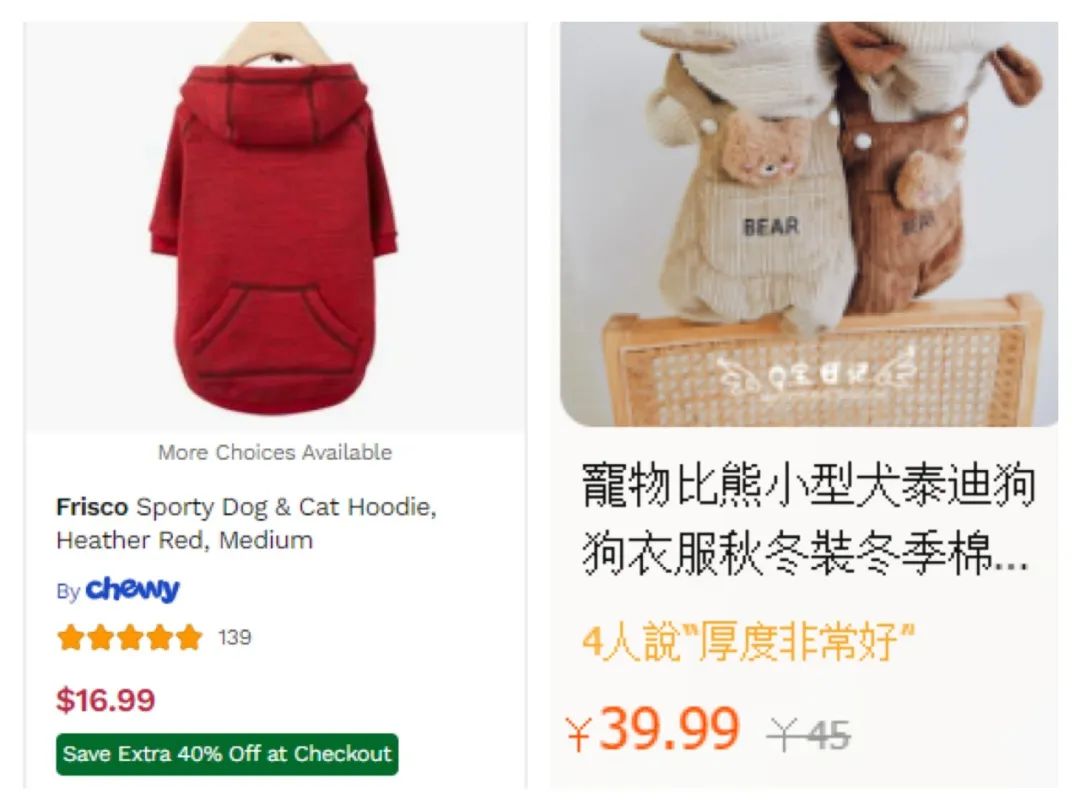
Task: Click the five-star rating icons
Action: [129, 637]
